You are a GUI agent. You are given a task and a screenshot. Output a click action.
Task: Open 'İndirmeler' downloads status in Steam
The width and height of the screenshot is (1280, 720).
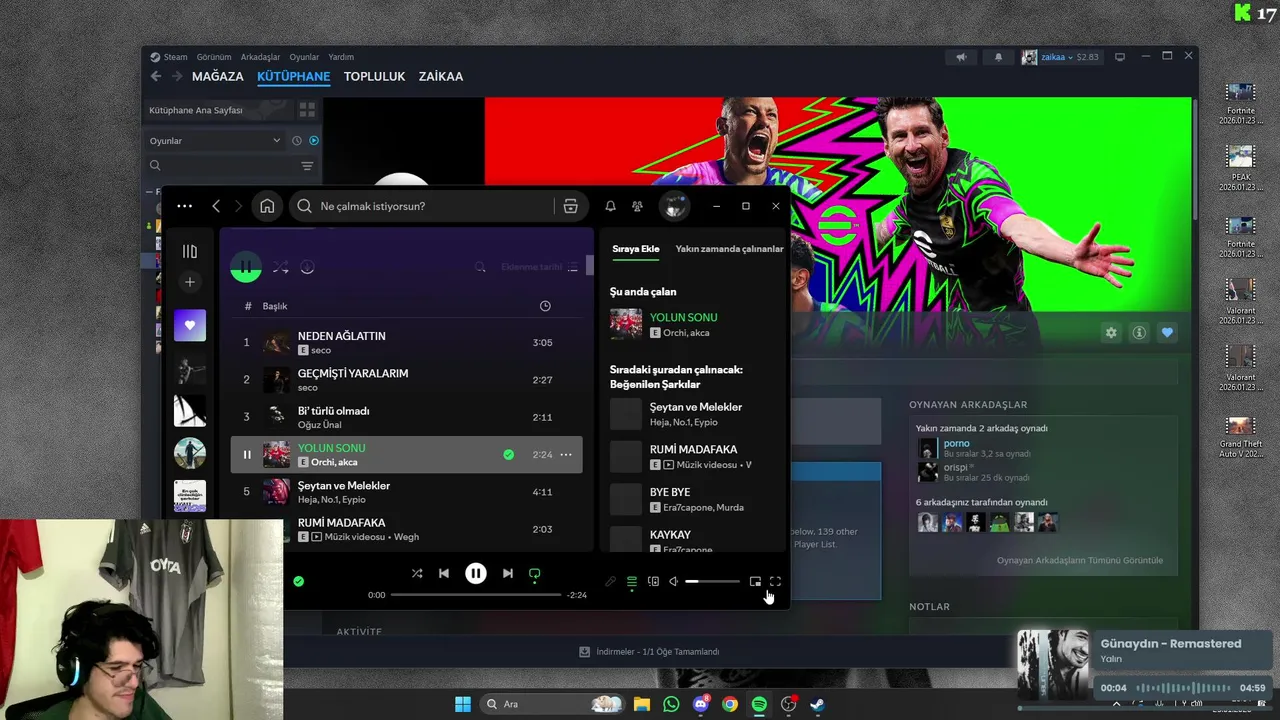pos(649,652)
